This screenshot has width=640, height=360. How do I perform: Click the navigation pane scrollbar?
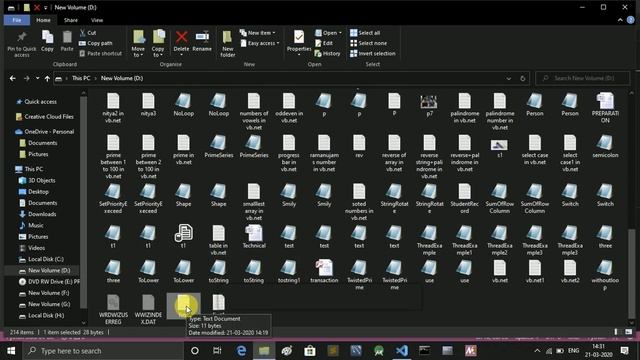(83, 202)
